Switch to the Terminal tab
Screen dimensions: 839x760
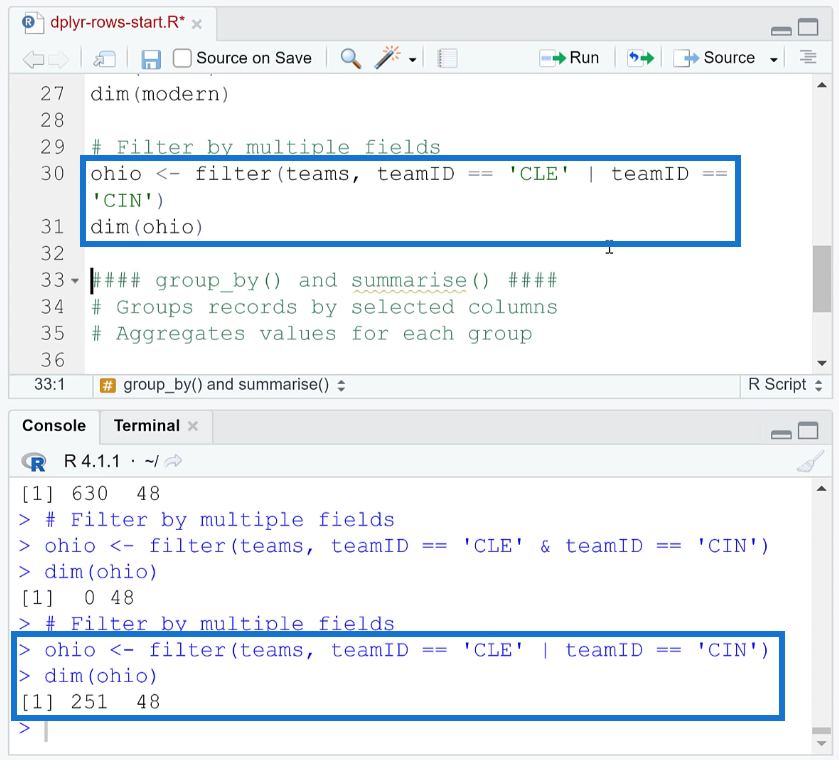coord(147,425)
